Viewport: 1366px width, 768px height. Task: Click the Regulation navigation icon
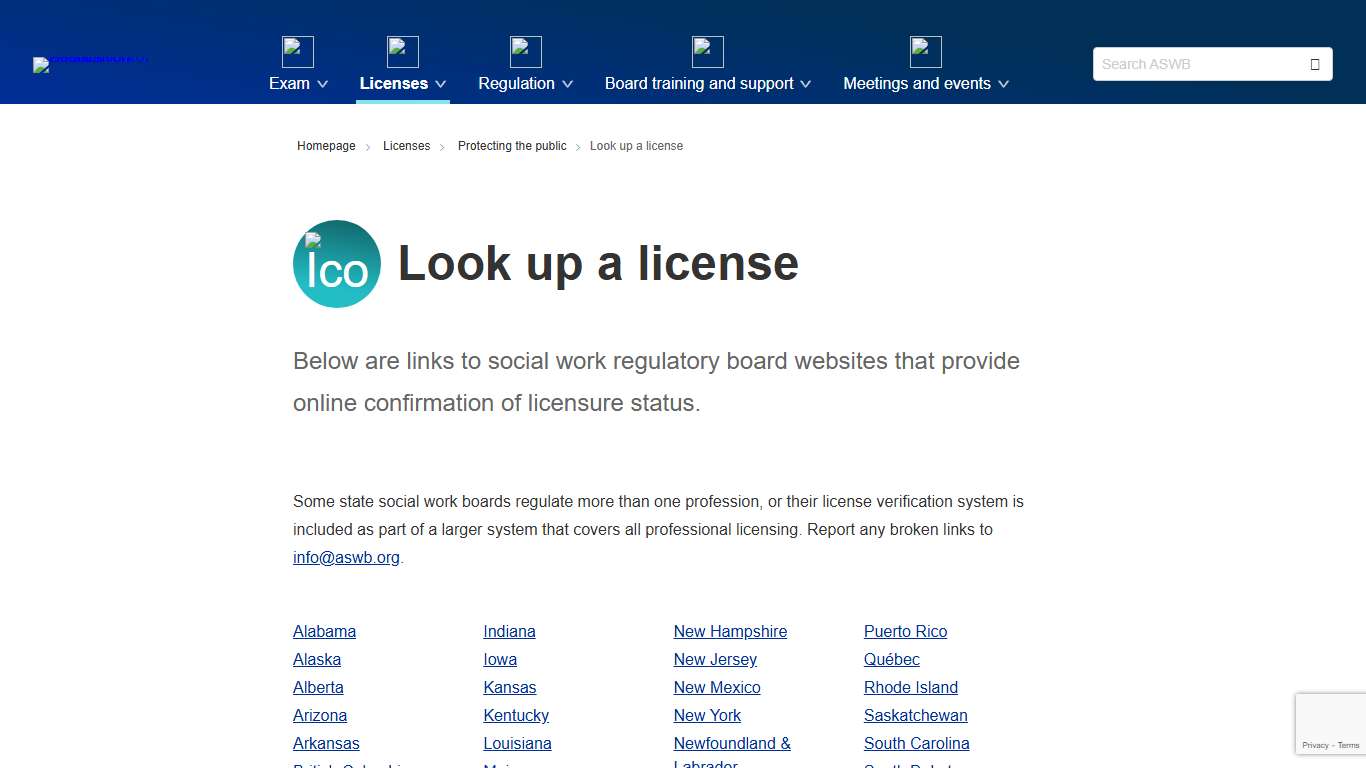[525, 51]
